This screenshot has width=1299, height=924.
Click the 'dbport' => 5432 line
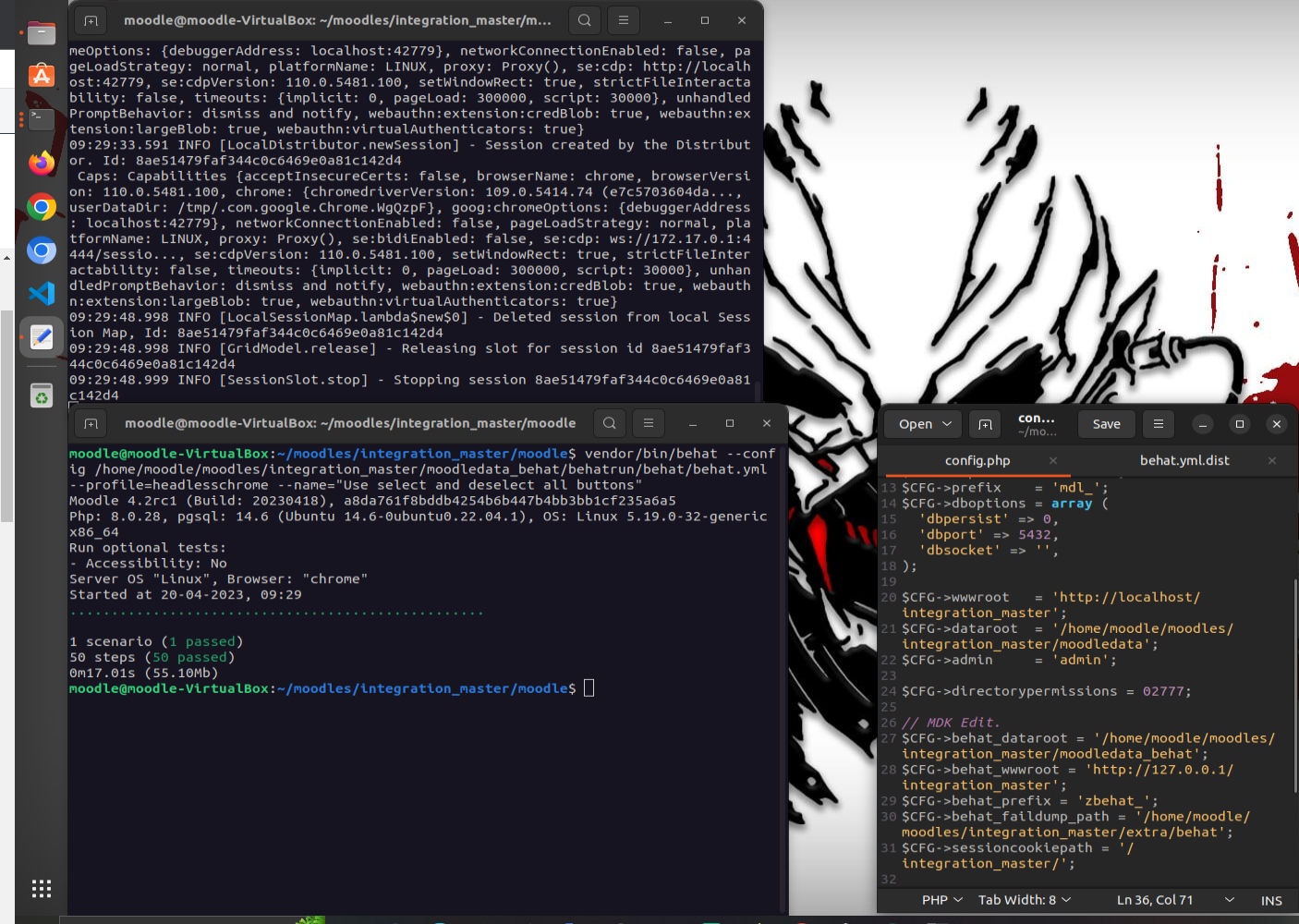pyautogui.click(x=989, y=534)
